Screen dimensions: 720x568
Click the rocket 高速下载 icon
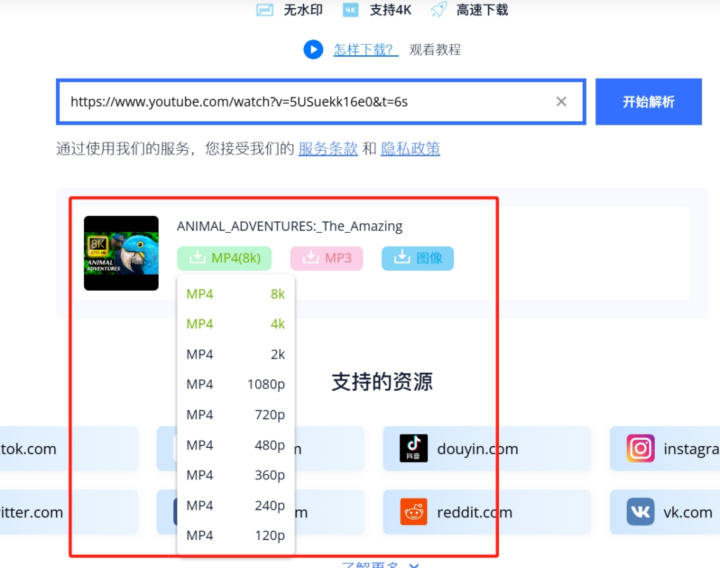[x=439, y=10]
